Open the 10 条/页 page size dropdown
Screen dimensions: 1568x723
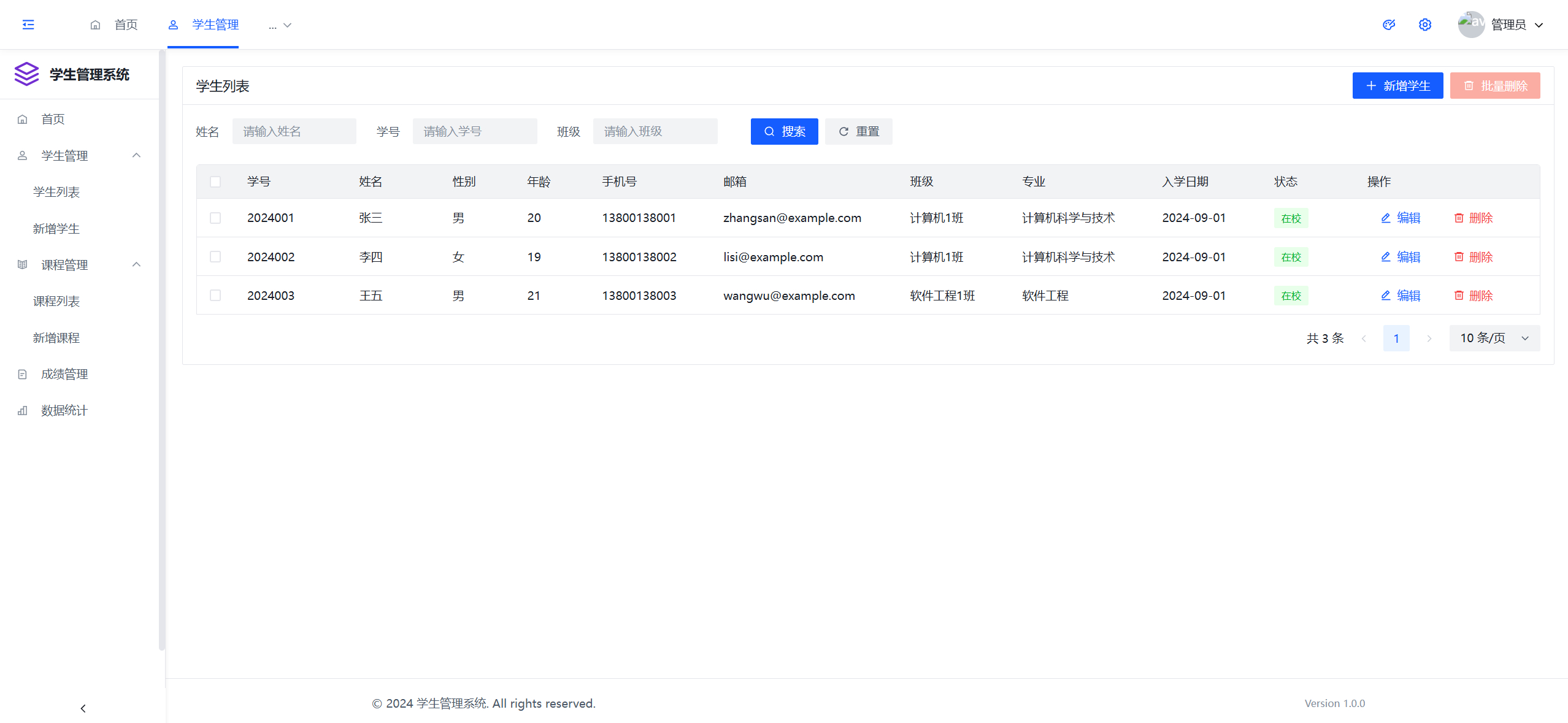(x=1494, y=338)
